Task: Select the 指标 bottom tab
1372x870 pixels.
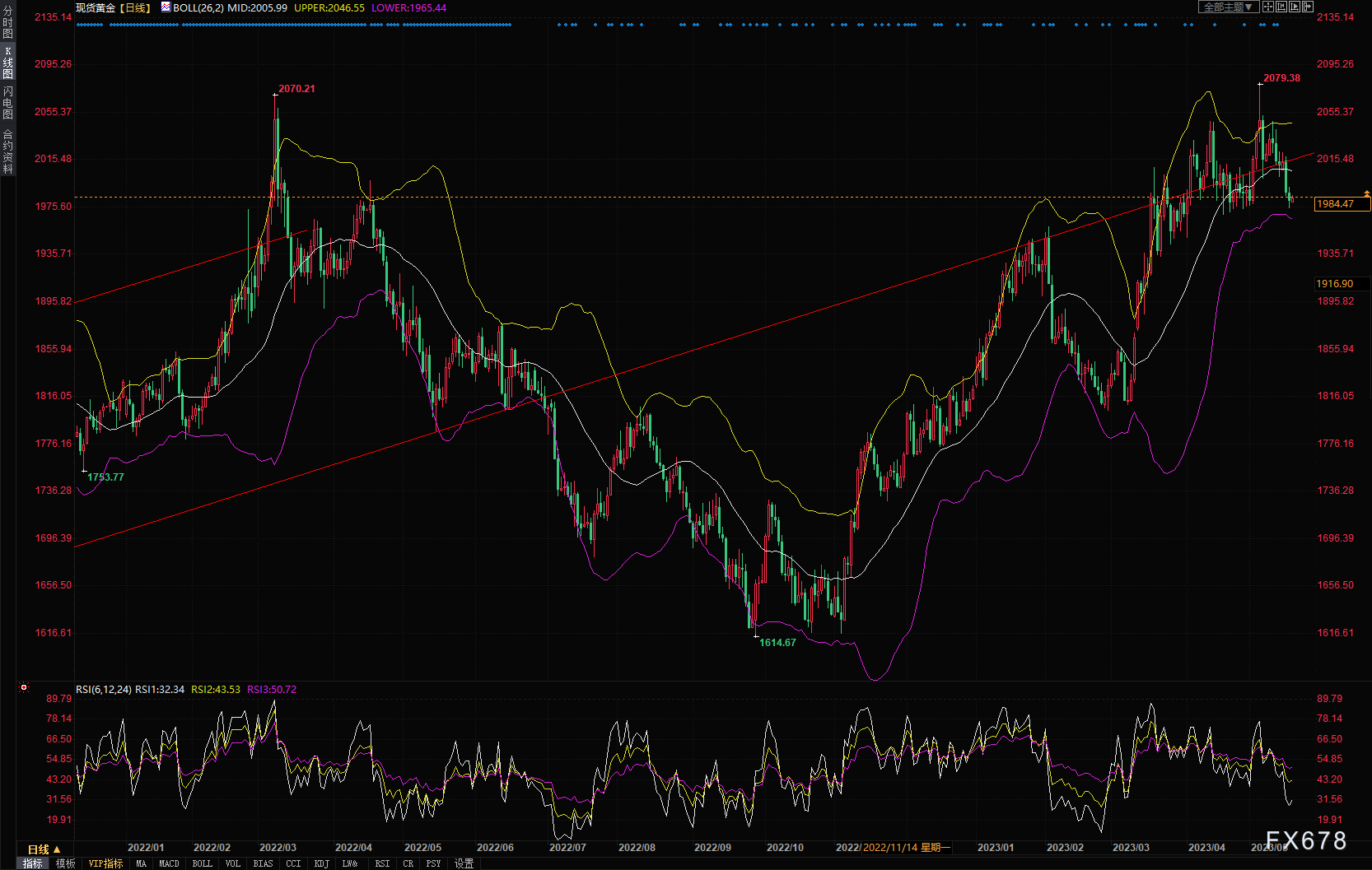Action: click(x=32, y=863)
